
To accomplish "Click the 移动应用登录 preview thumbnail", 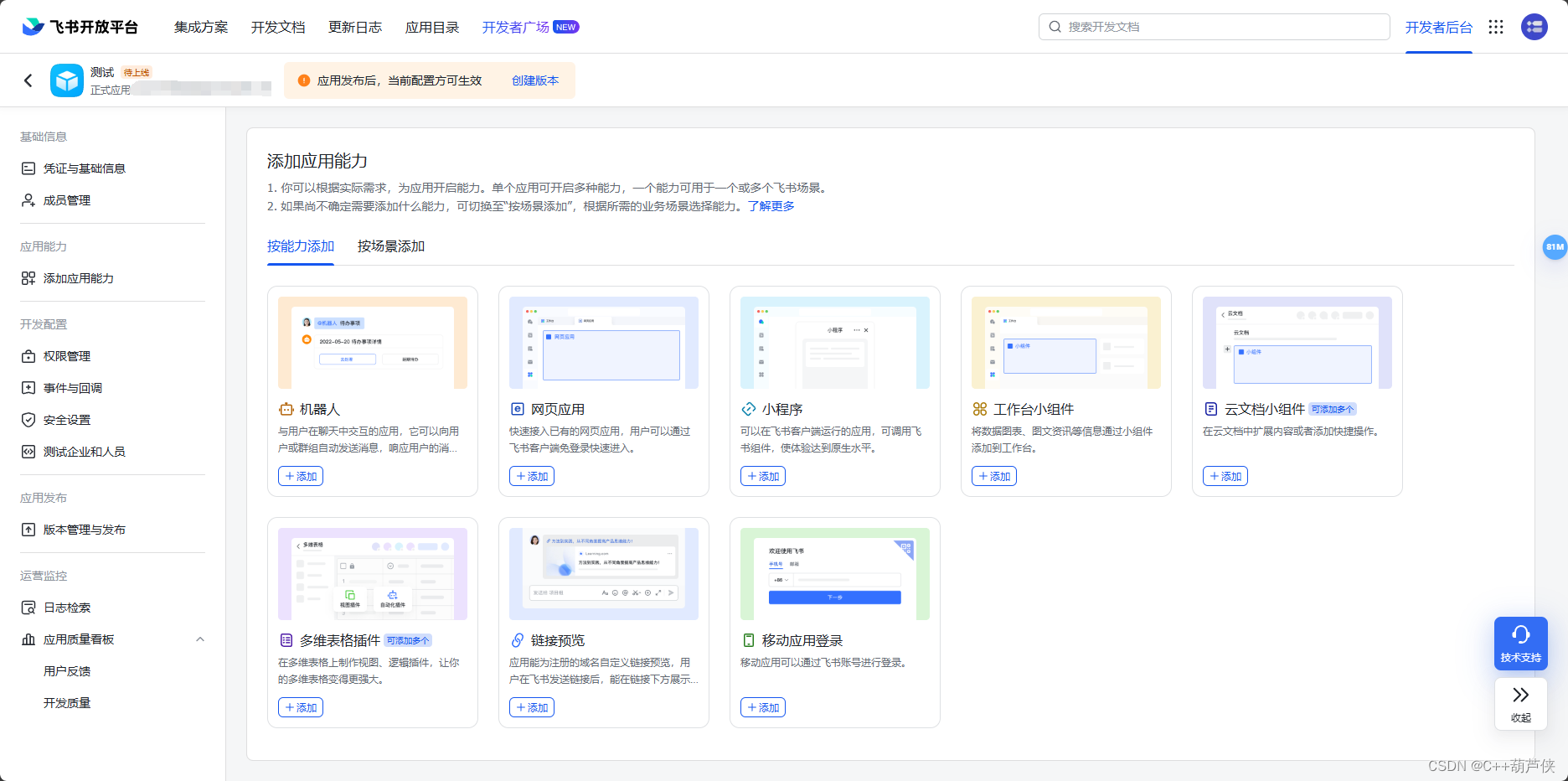I will point(835,574).
